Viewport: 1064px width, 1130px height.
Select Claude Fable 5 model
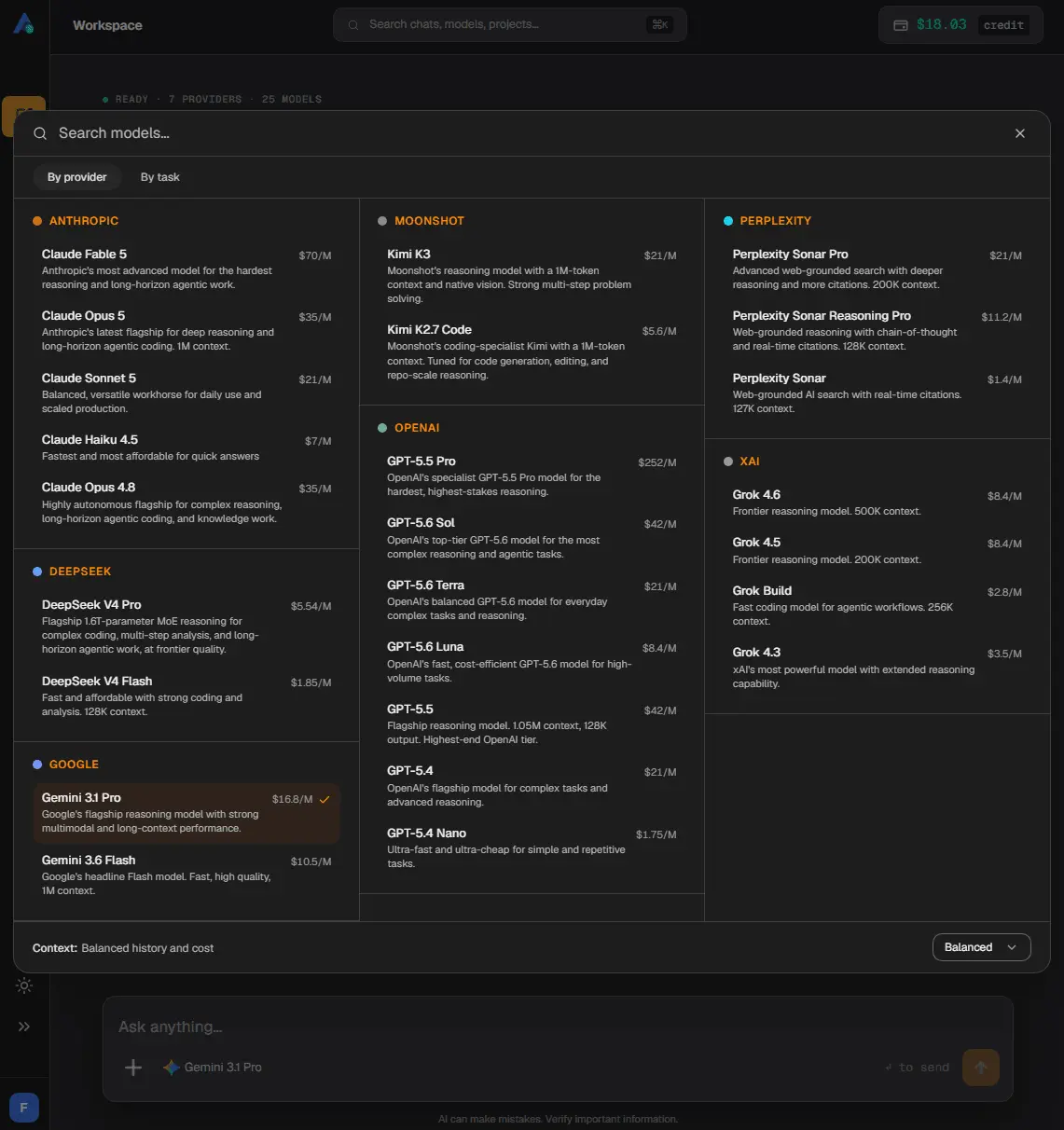(187, 269)
